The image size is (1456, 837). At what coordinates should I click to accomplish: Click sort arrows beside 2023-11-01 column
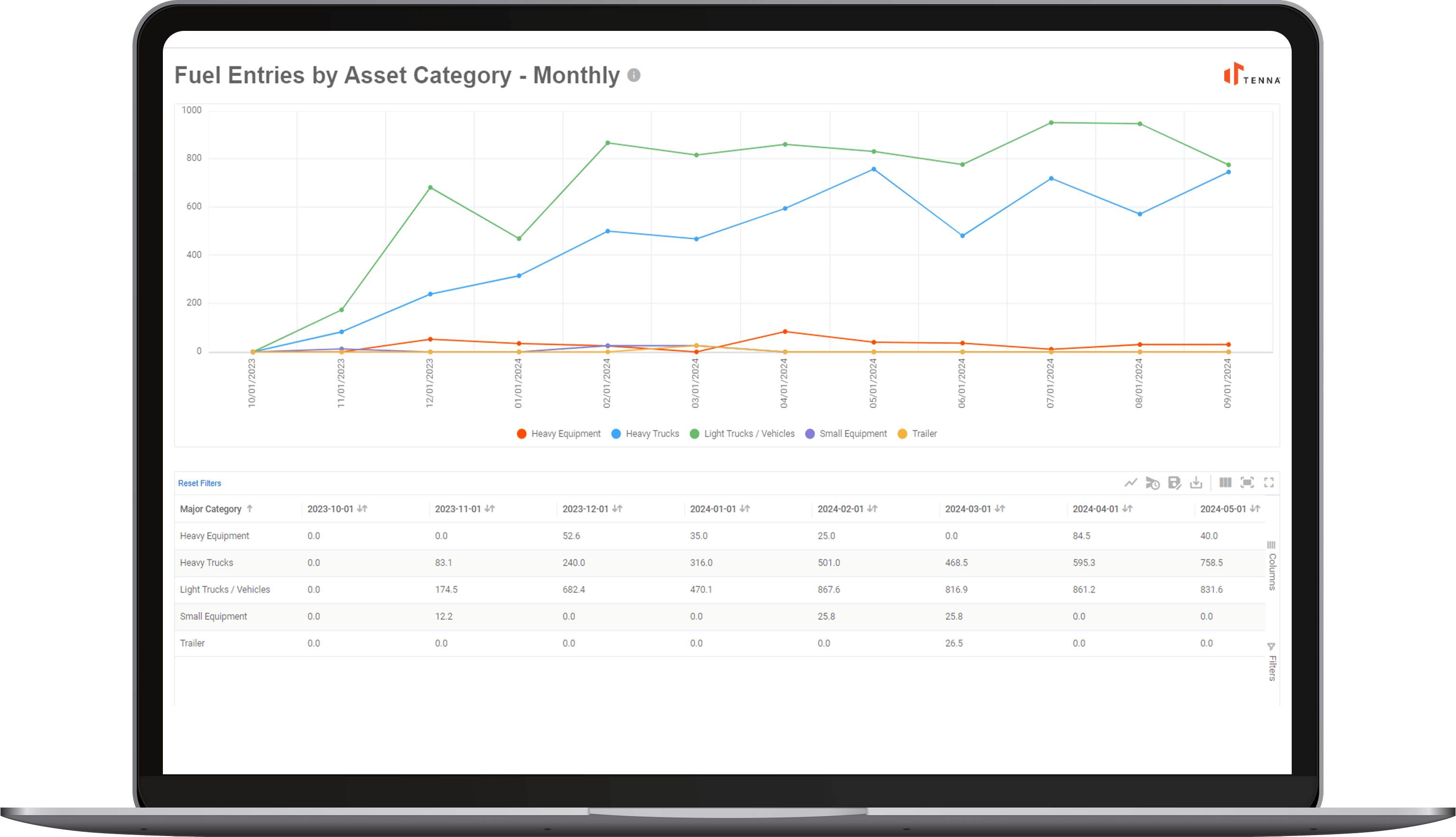coord(490,509)
